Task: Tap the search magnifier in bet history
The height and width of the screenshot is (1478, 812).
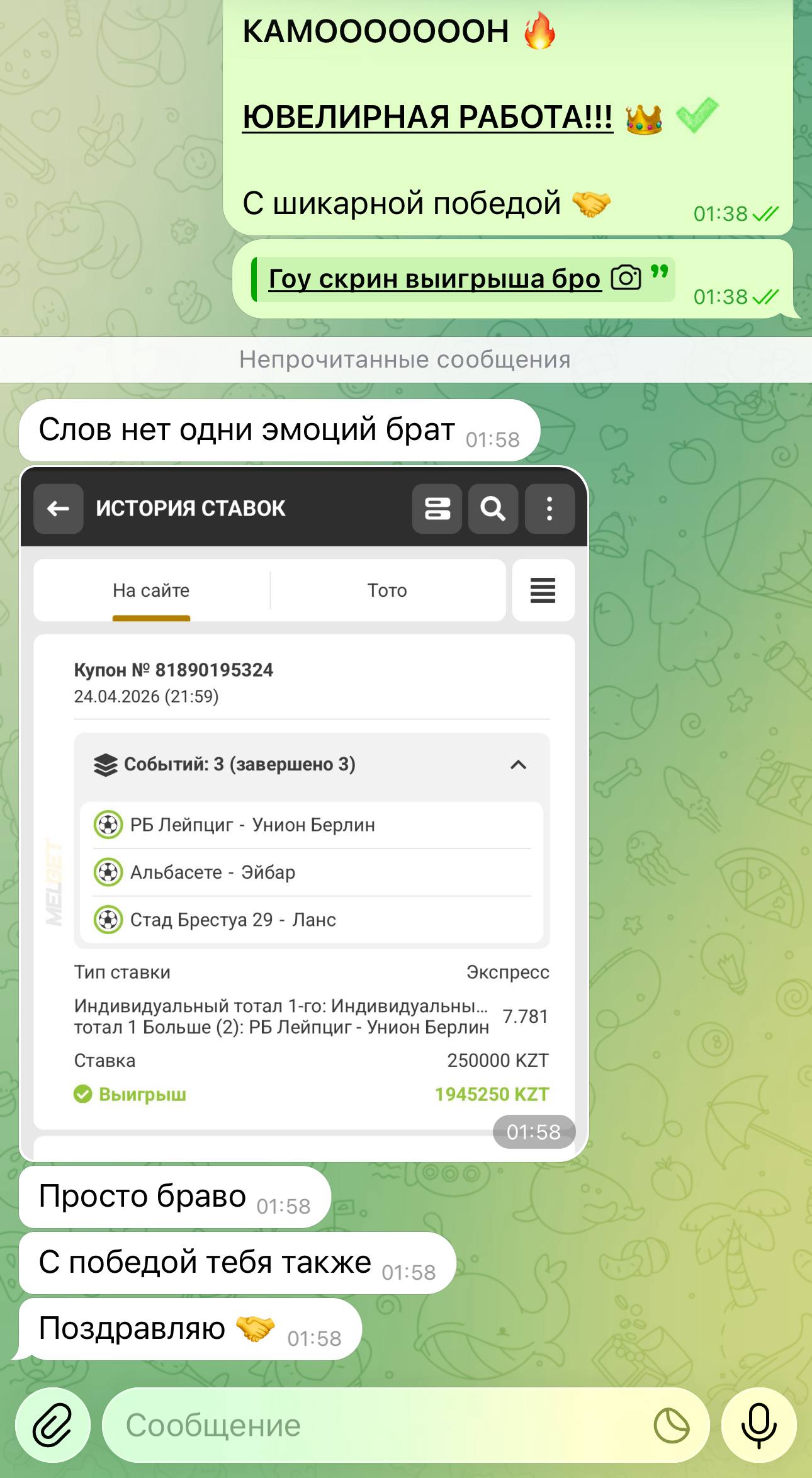Action: pos(493,509)
